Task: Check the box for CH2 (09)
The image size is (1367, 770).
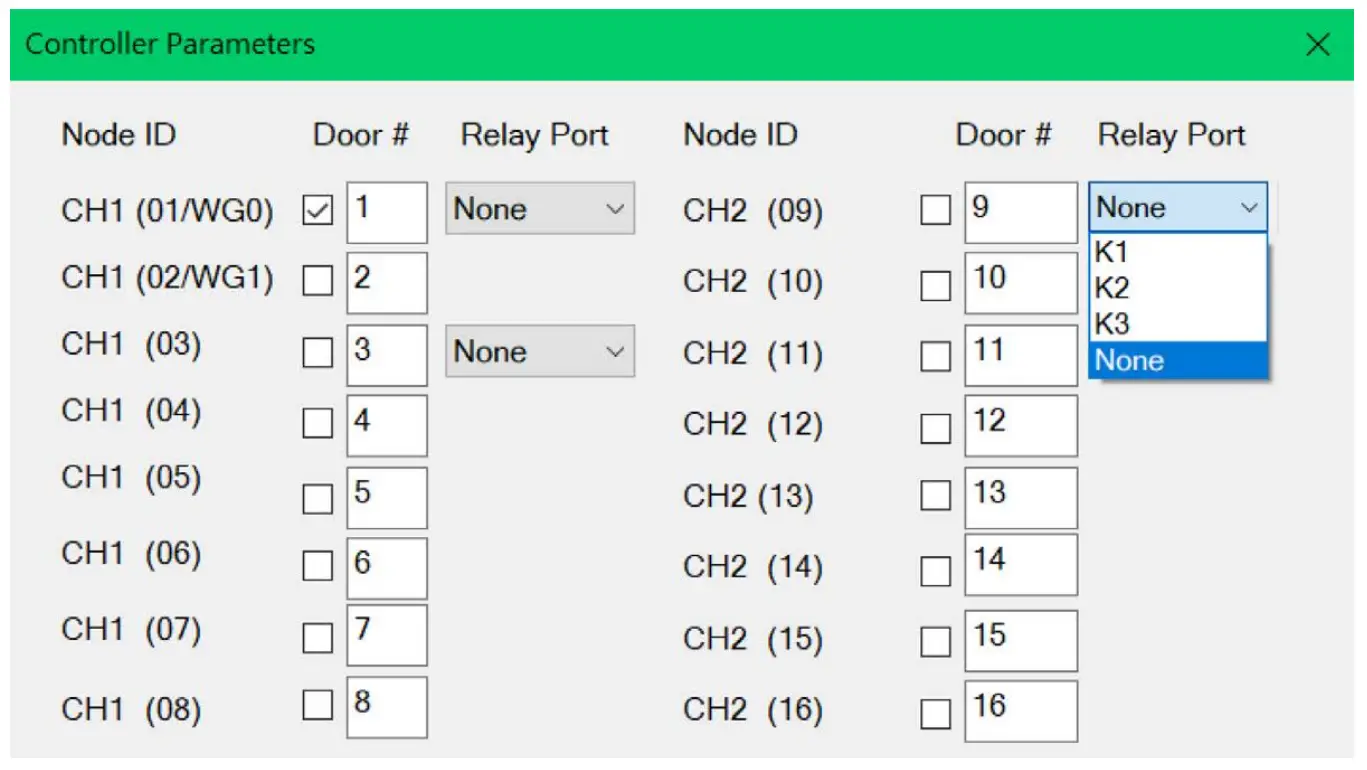Action: click(x=935, y=211)
